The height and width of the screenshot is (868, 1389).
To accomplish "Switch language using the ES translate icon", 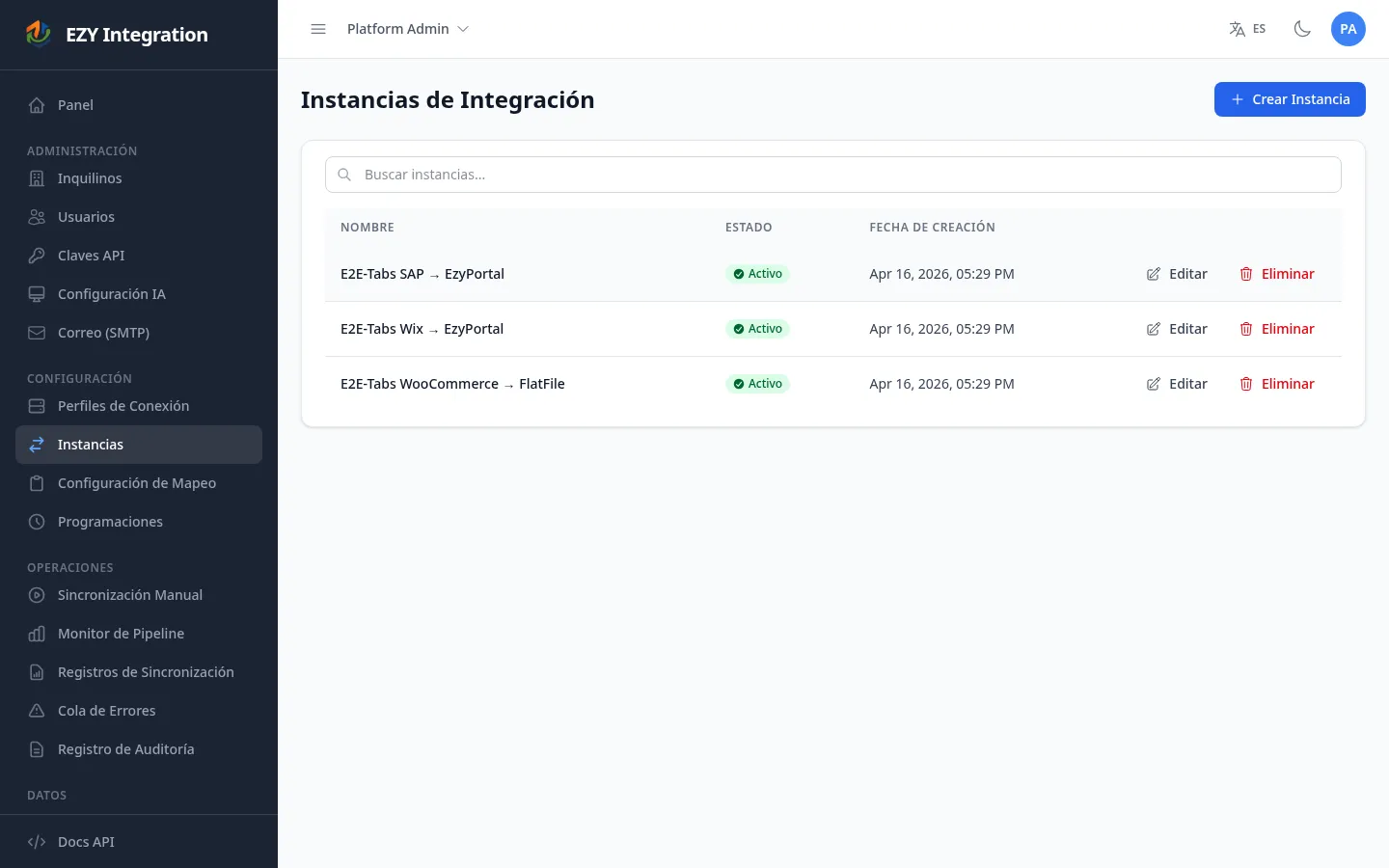I will [x=1247, y=29].
